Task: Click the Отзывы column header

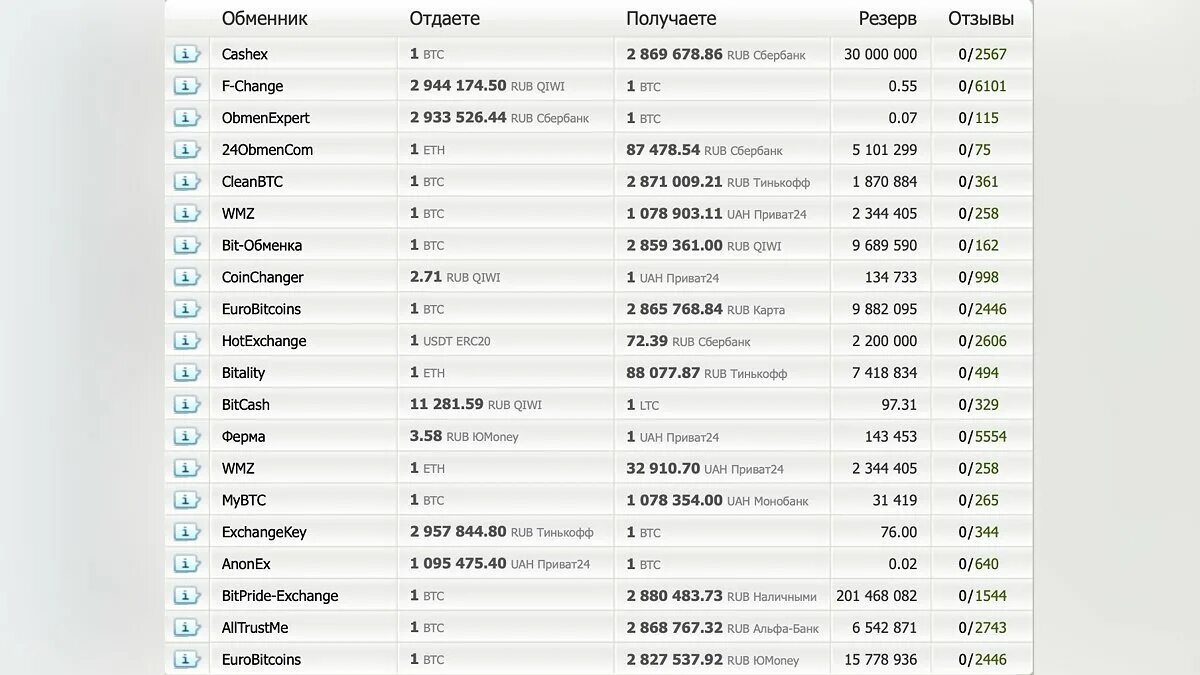Action: tap(980, 19)
